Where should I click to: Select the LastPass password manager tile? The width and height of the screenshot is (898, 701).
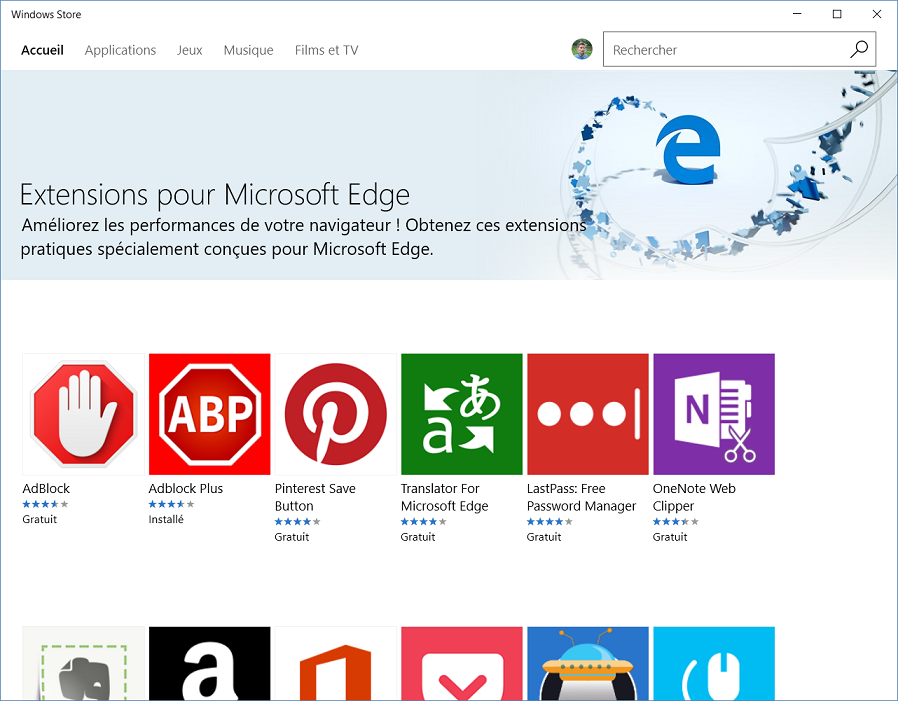587,413
